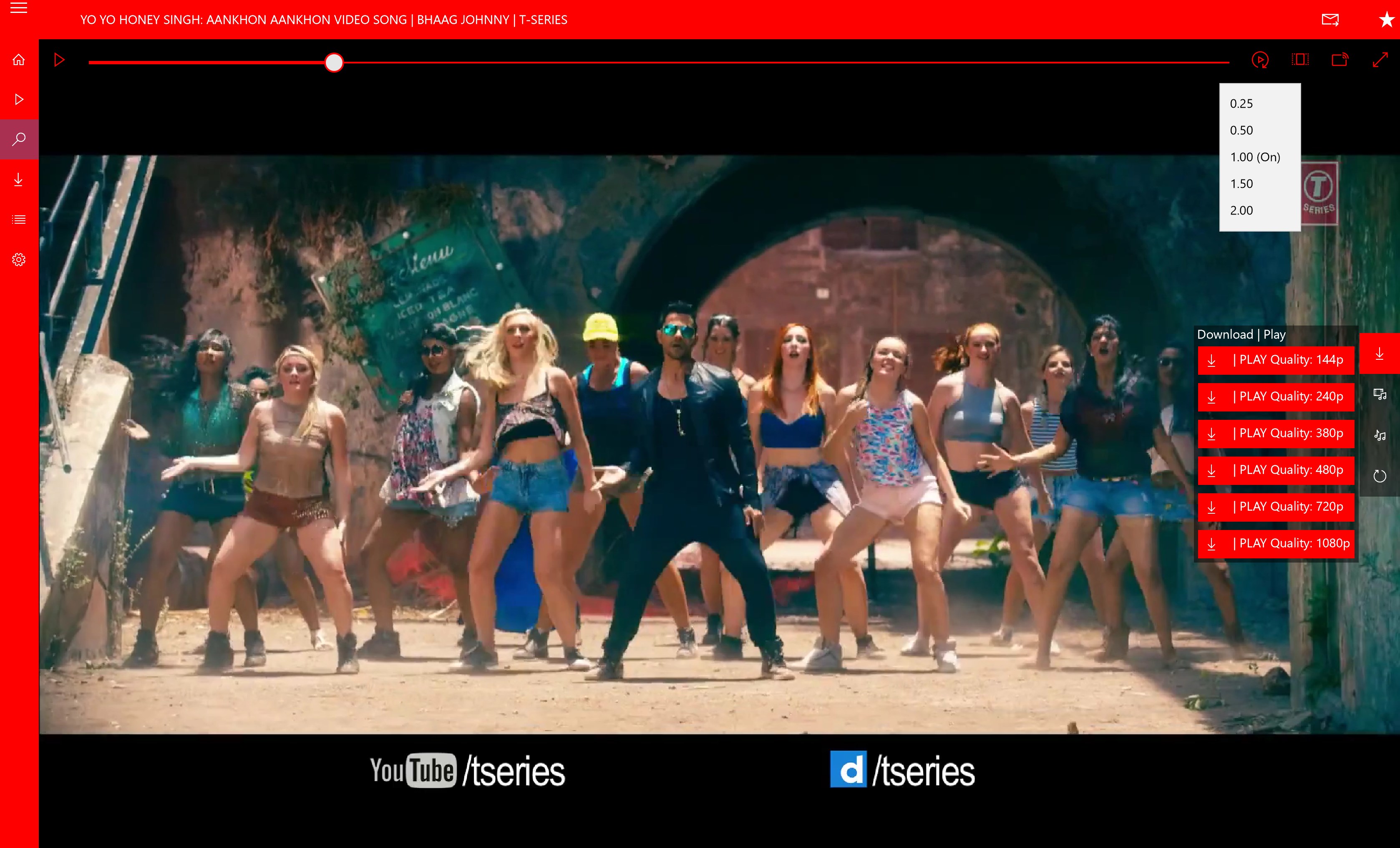The height and width of the screenshot is (848, 1400).
Task: Select 0.50 playback speed
Action: click(x=1241, y=130)
